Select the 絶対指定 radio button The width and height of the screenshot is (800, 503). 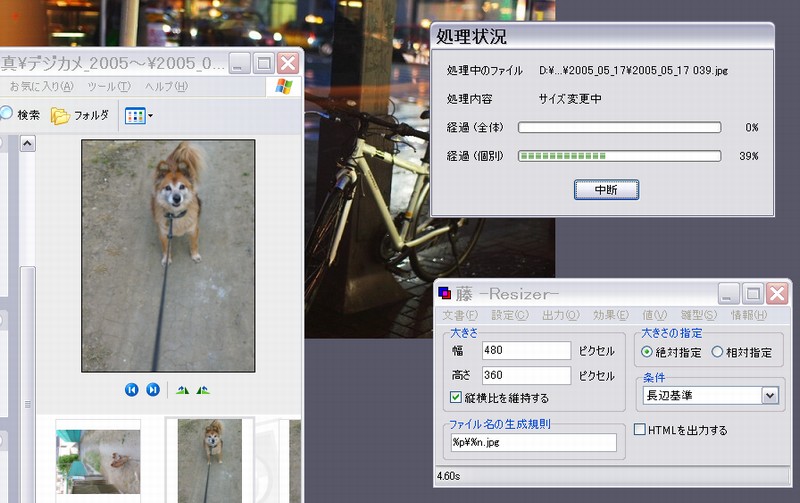[647, 352]
